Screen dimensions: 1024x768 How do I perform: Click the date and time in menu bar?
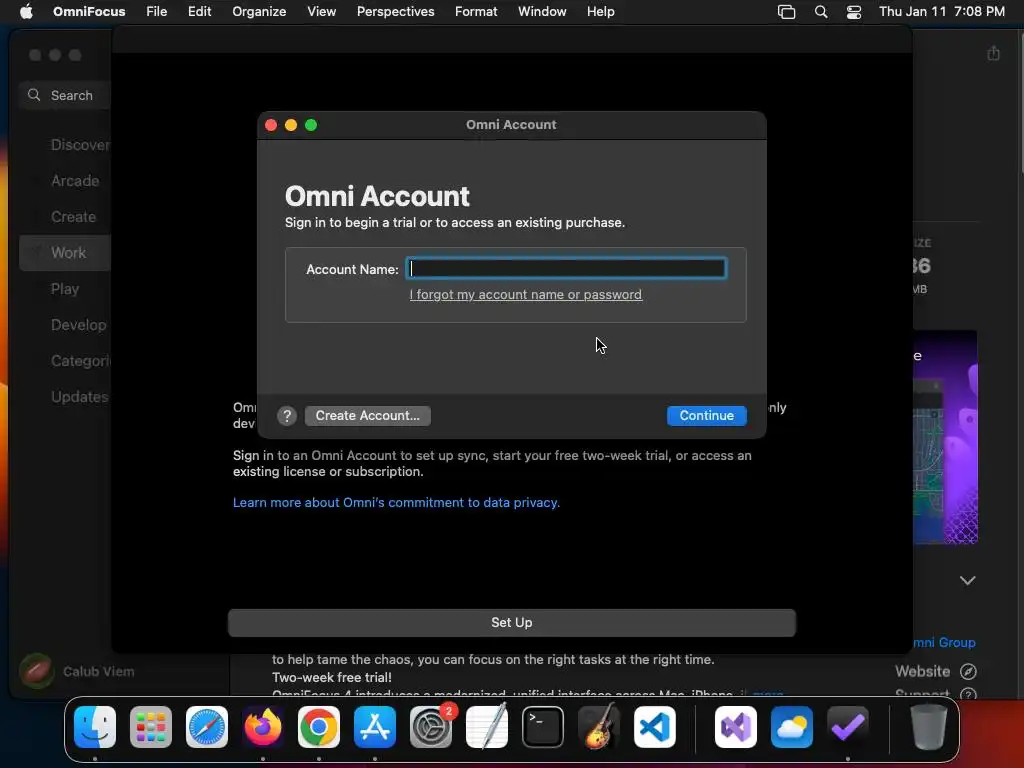(941, 12)
